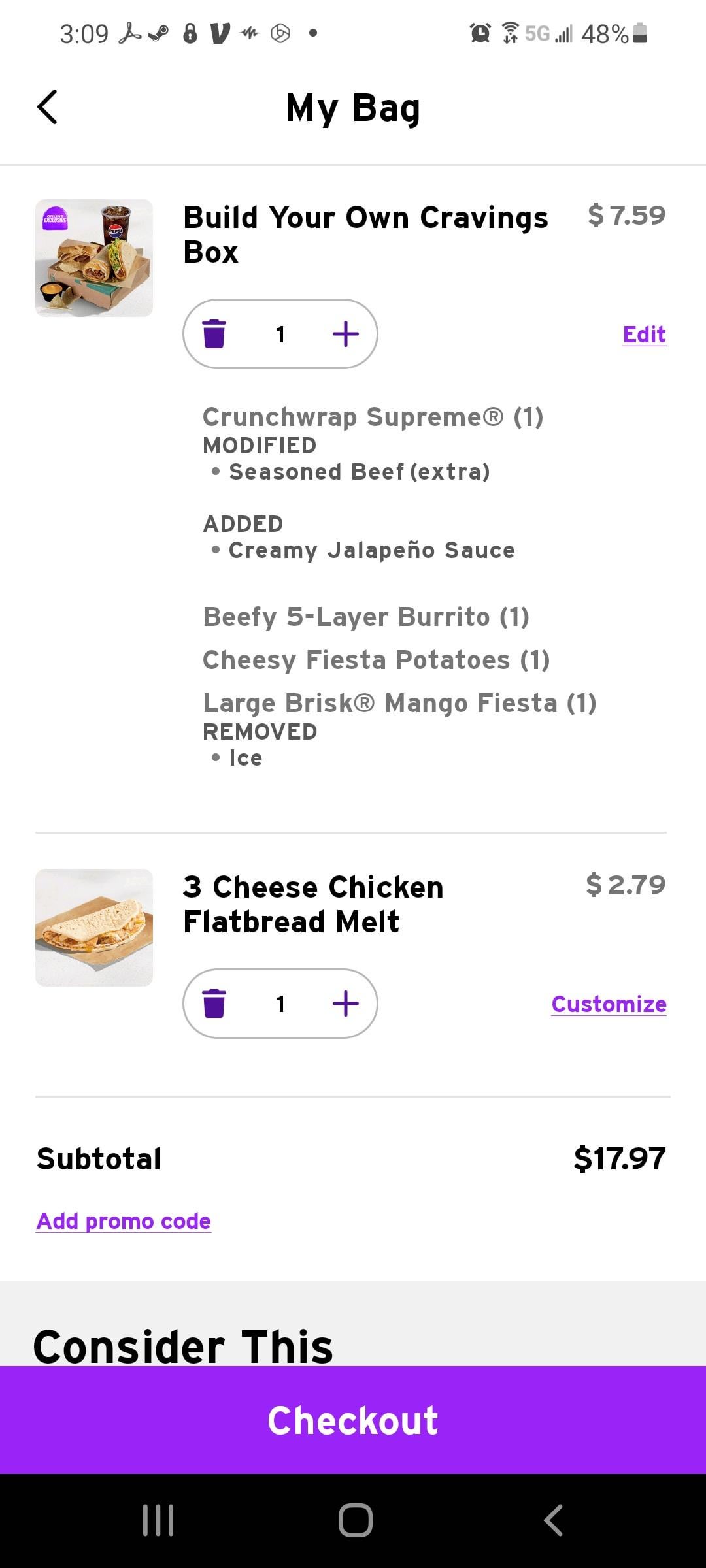
Task: Tap the Build Your Own Cravings Box title
Action: 365,235
